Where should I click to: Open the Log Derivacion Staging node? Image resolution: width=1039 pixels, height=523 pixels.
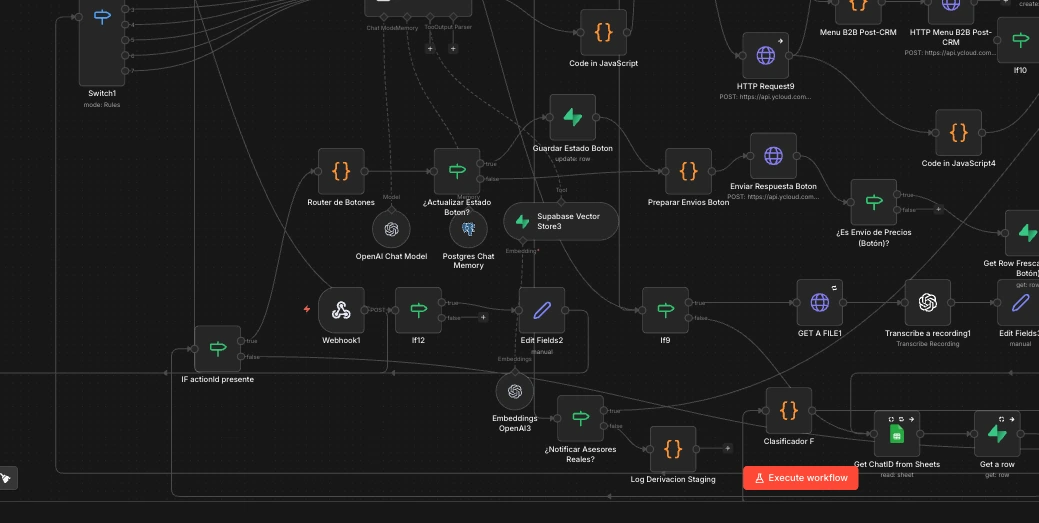(x=673, y=449)
